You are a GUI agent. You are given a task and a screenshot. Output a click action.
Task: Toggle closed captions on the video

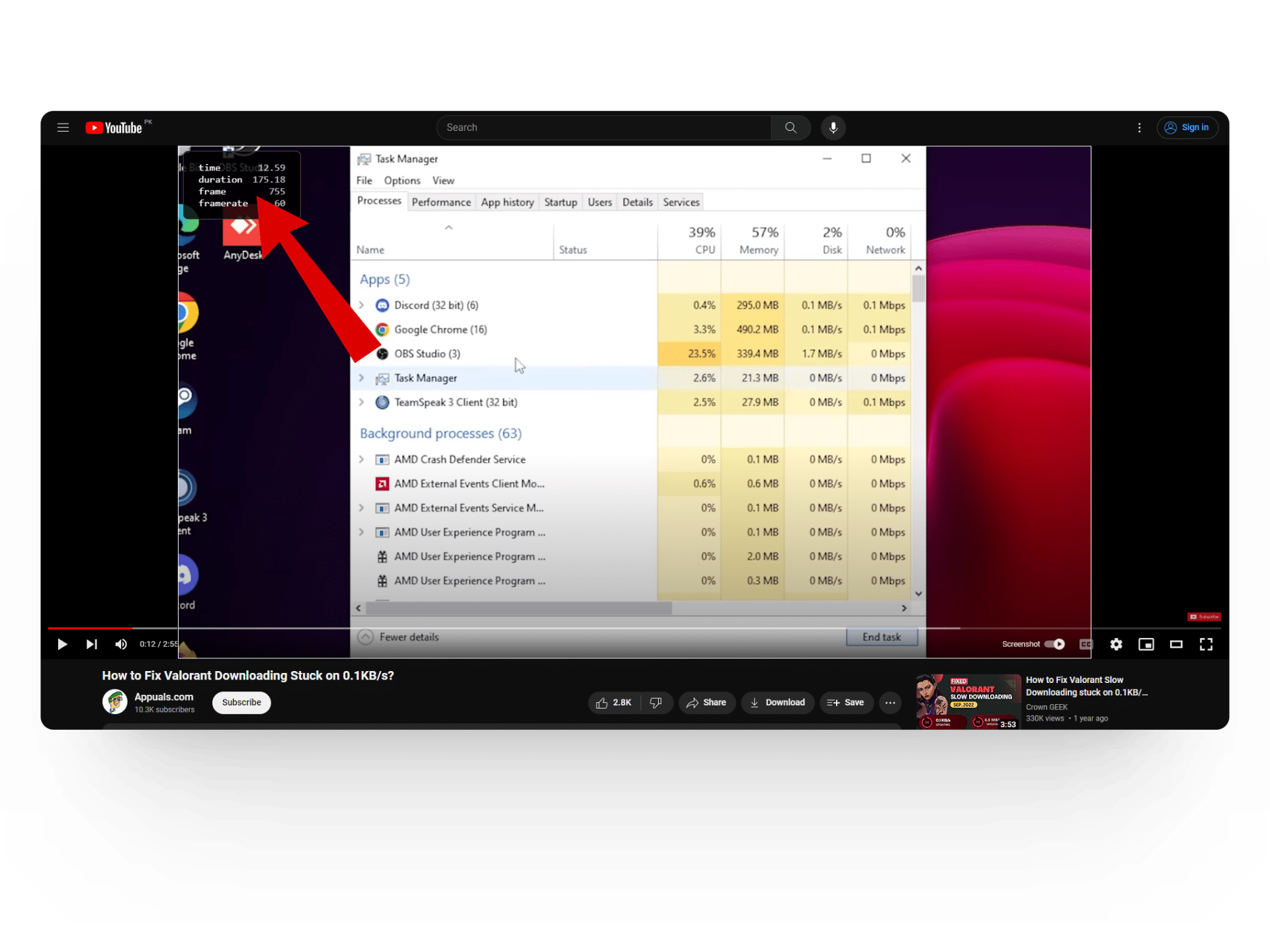1085,644
